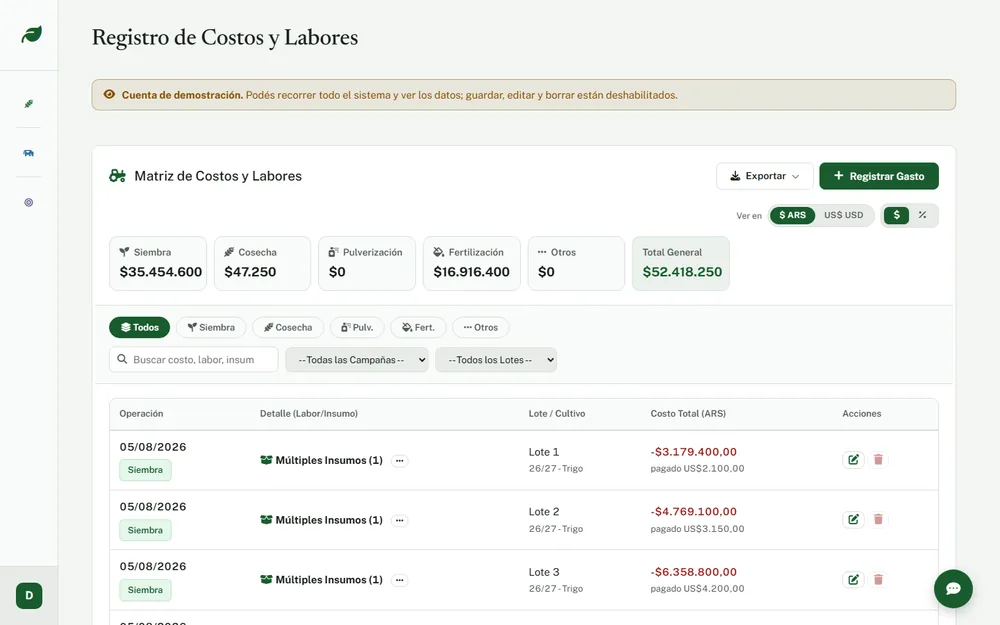
Task: Open the tractor/machinery icon in sidebar
Action: [29, 153]
